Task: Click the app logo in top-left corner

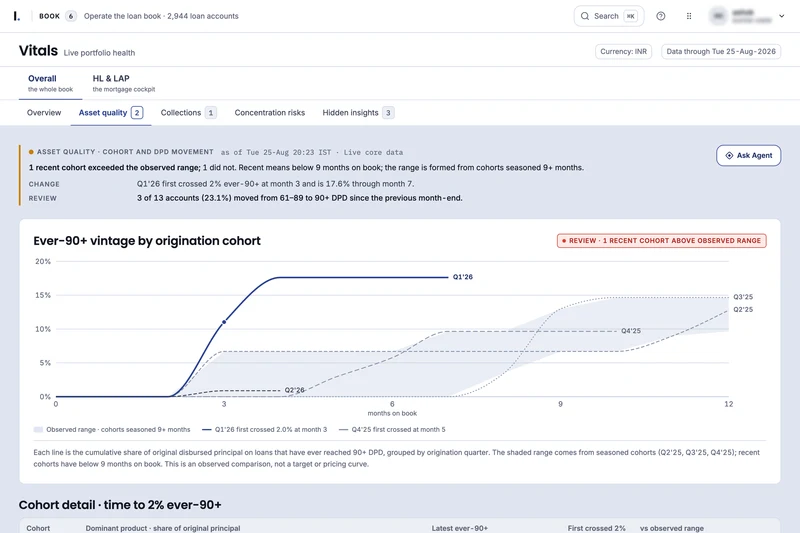Action: pyautogui.click(x=17, y=16)
